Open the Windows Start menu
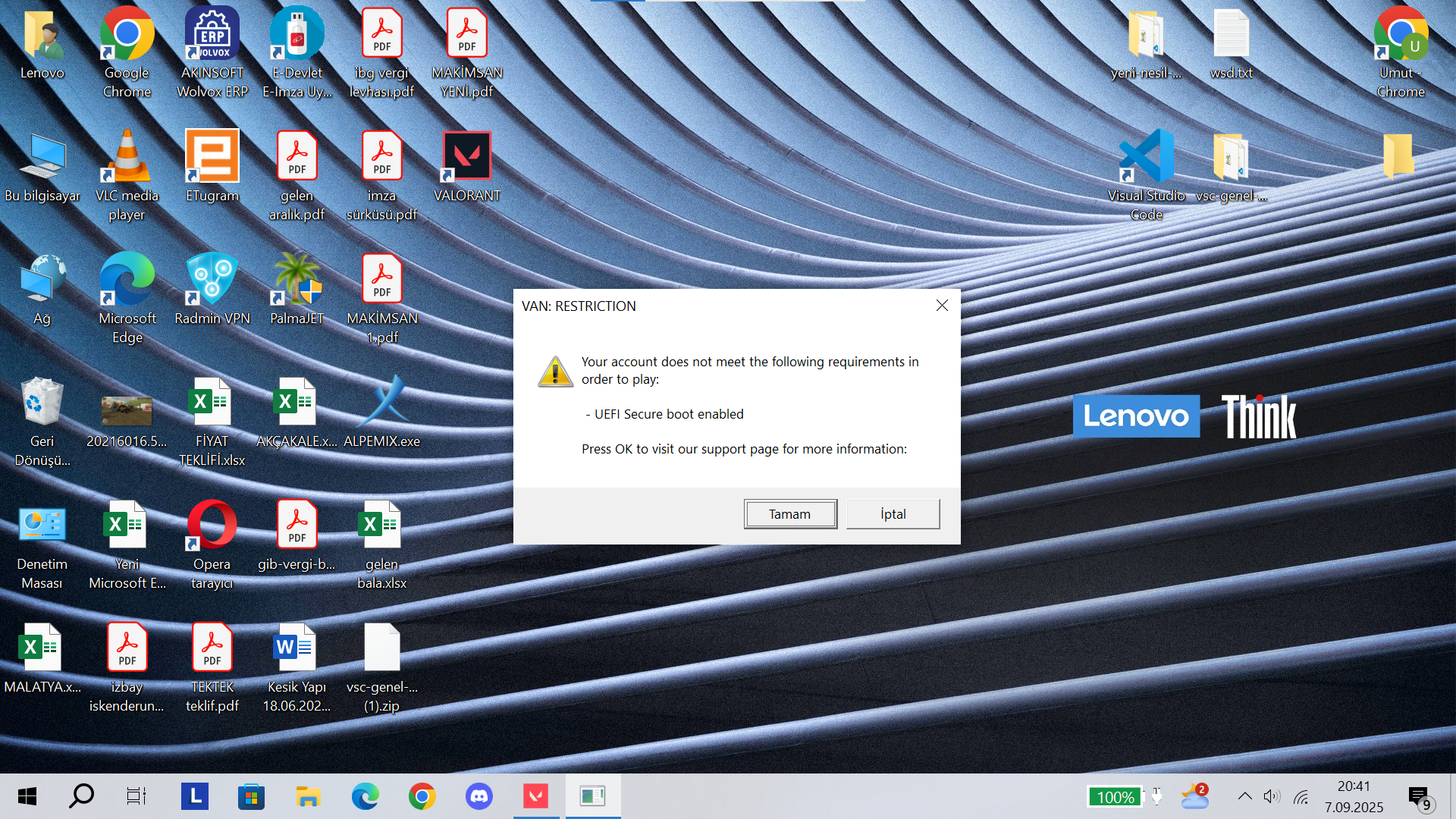 tap(27, 796)
